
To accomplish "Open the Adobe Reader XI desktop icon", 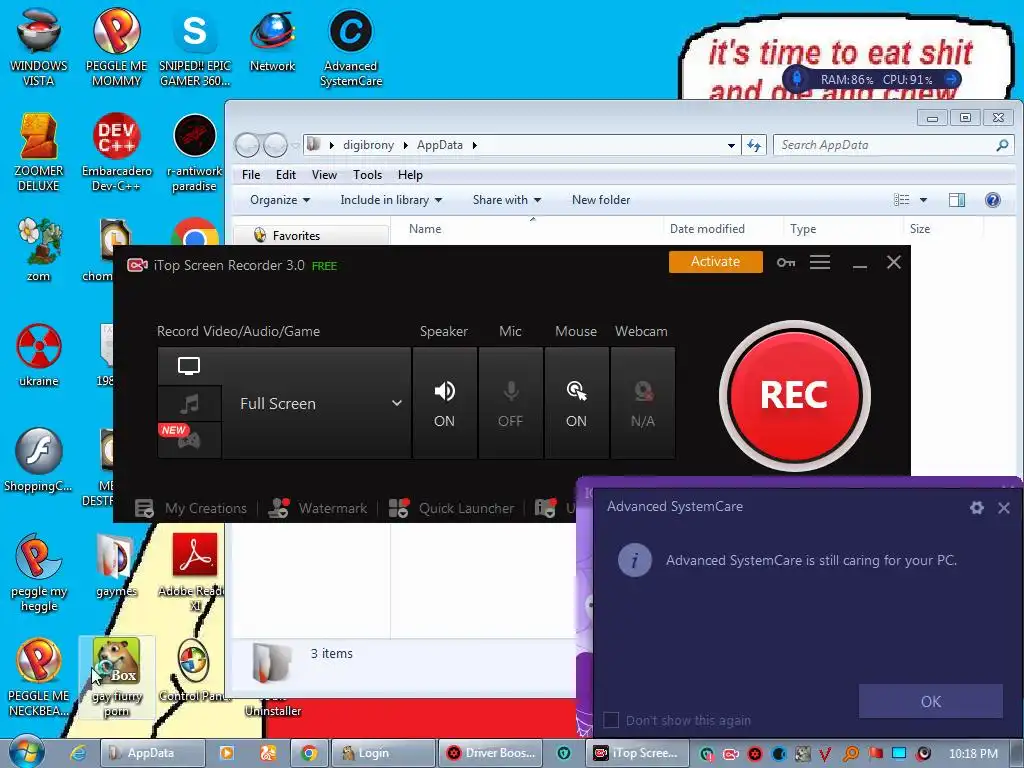I will [195, 570].
